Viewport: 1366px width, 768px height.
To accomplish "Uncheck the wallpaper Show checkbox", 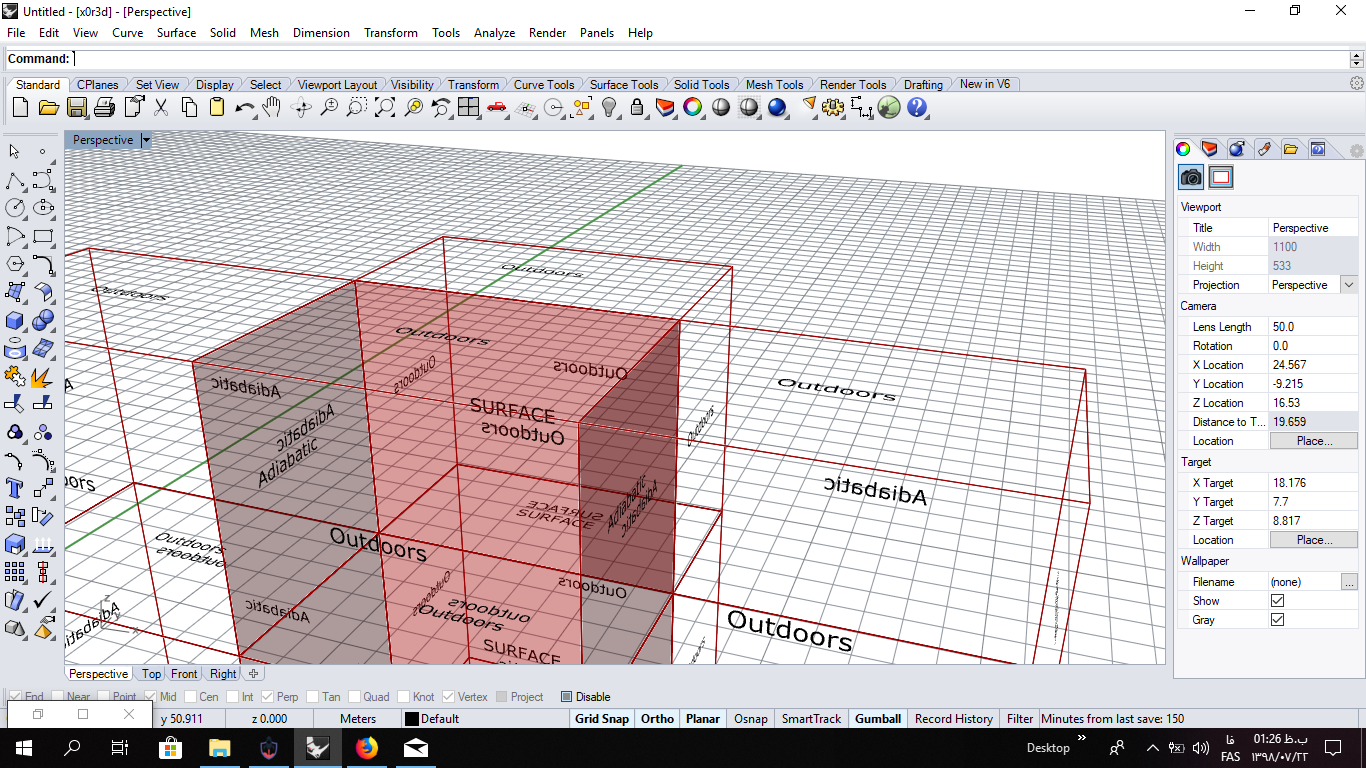I will 1277,601.
